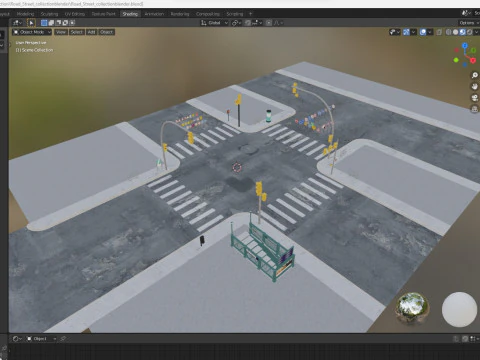Click the red X axis on navigation gizmo
The height and width of the screenshot is (360, 480).
pos(473,61)
